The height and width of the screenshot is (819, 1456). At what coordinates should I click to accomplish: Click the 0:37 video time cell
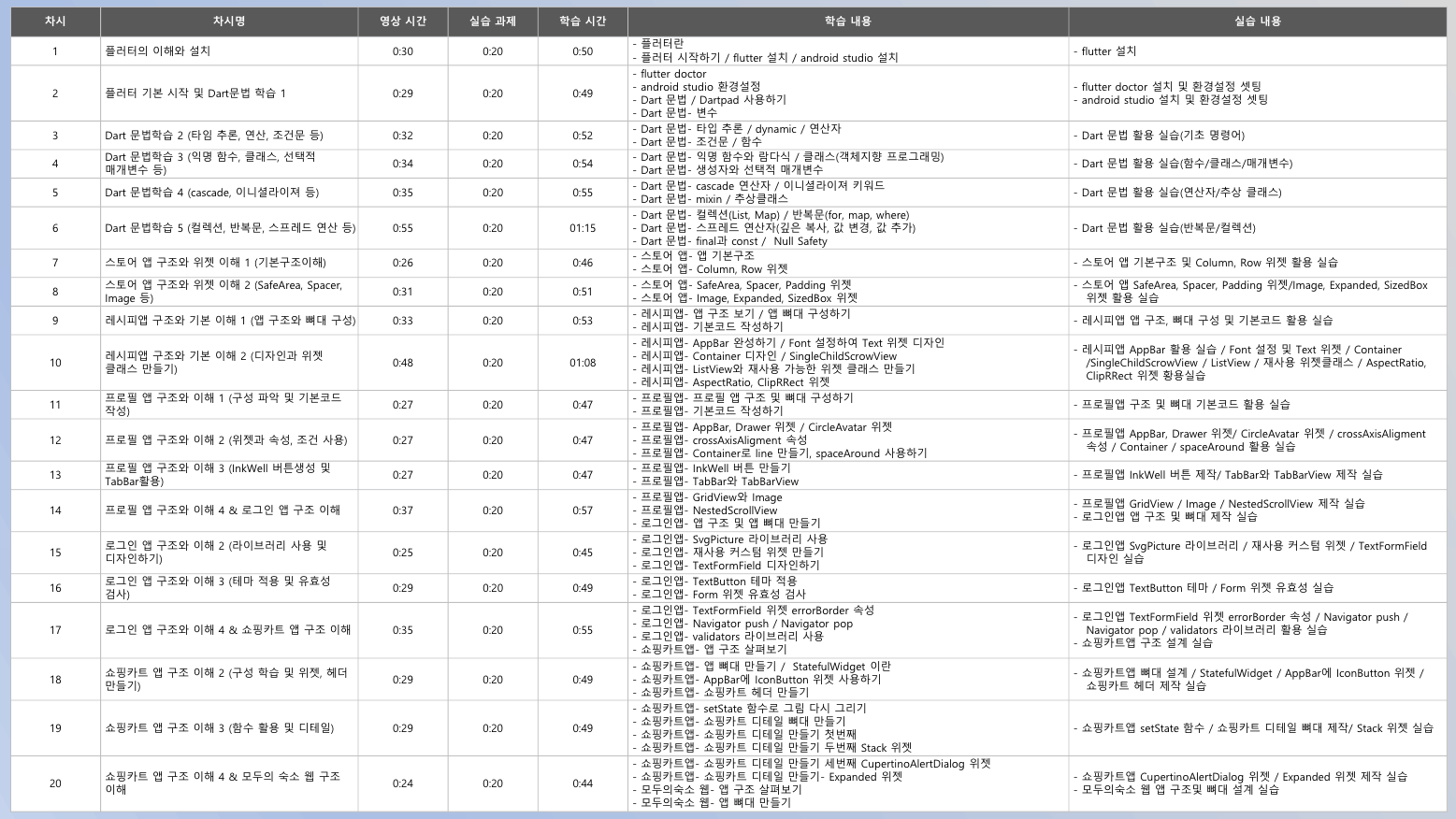[x=402, y=510]
